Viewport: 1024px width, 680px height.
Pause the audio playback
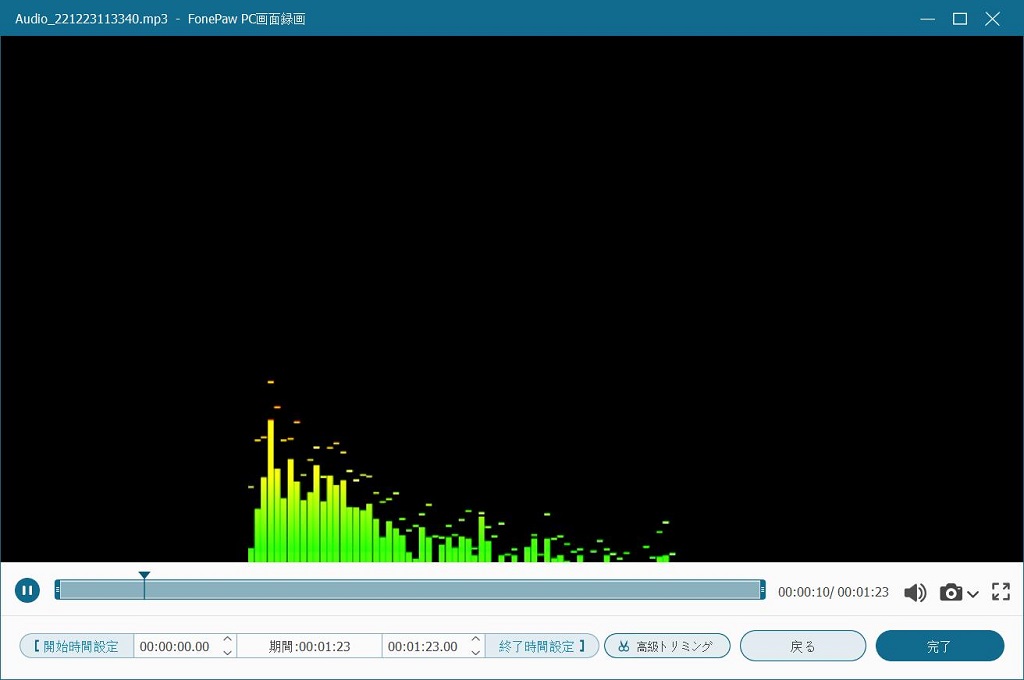click(x=27, y=591)
